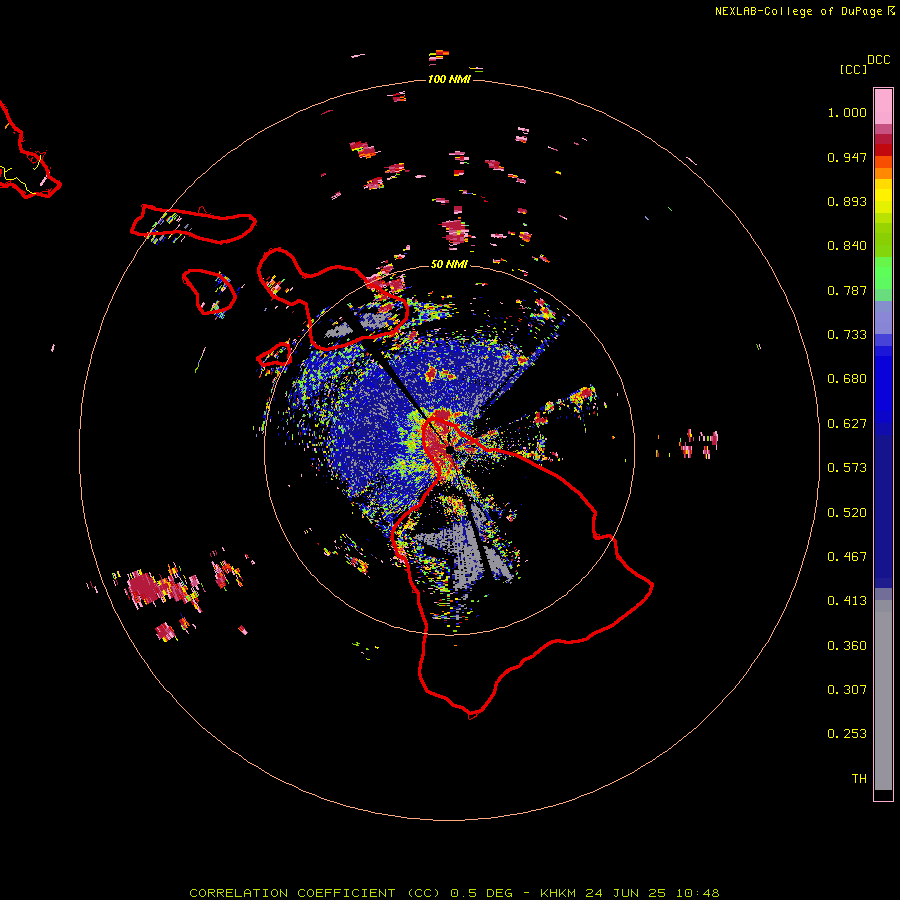
Task: Click the 0.680 color scale label
Action: pos(847,379)
